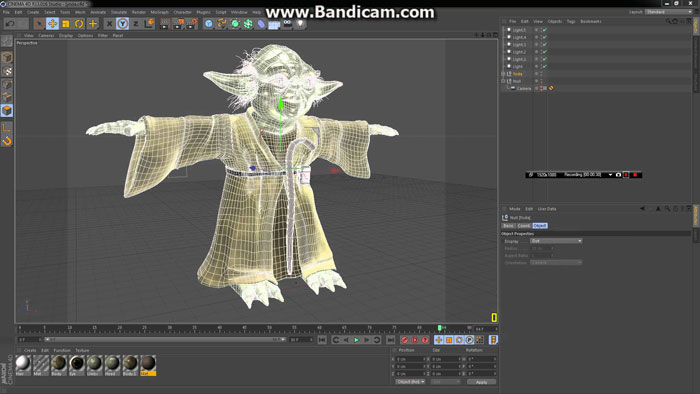
Task: Activate the Rotate tool
Action: [x=79, y=24]
